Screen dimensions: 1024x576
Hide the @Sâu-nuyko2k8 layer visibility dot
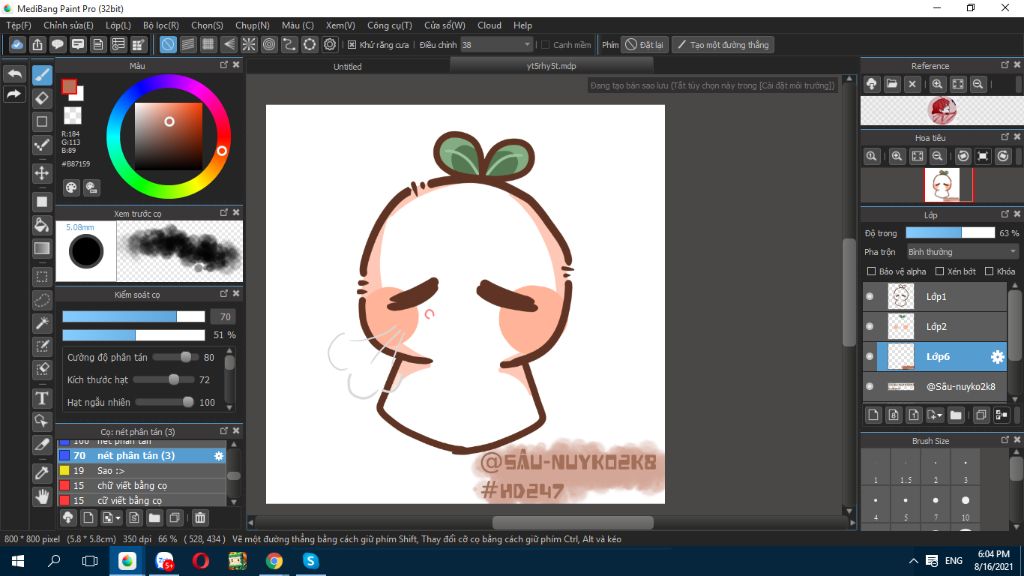pyautogui.click(x=869, y=387)
